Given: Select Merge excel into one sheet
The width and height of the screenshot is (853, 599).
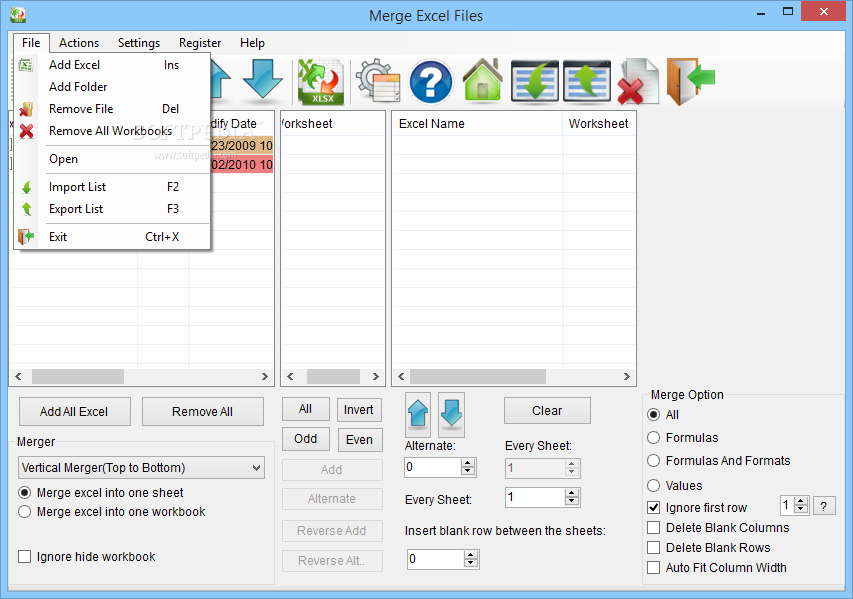Looking at the screenshot, I should (24, 492).
